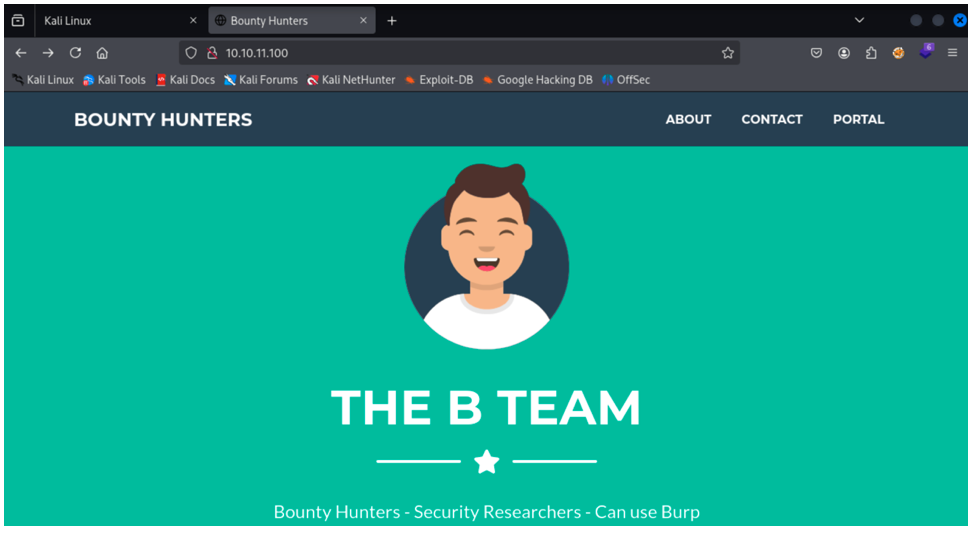The image size is (974, 533).
Task: Click the THE B TEAM heading
Action: pos(486,408)
